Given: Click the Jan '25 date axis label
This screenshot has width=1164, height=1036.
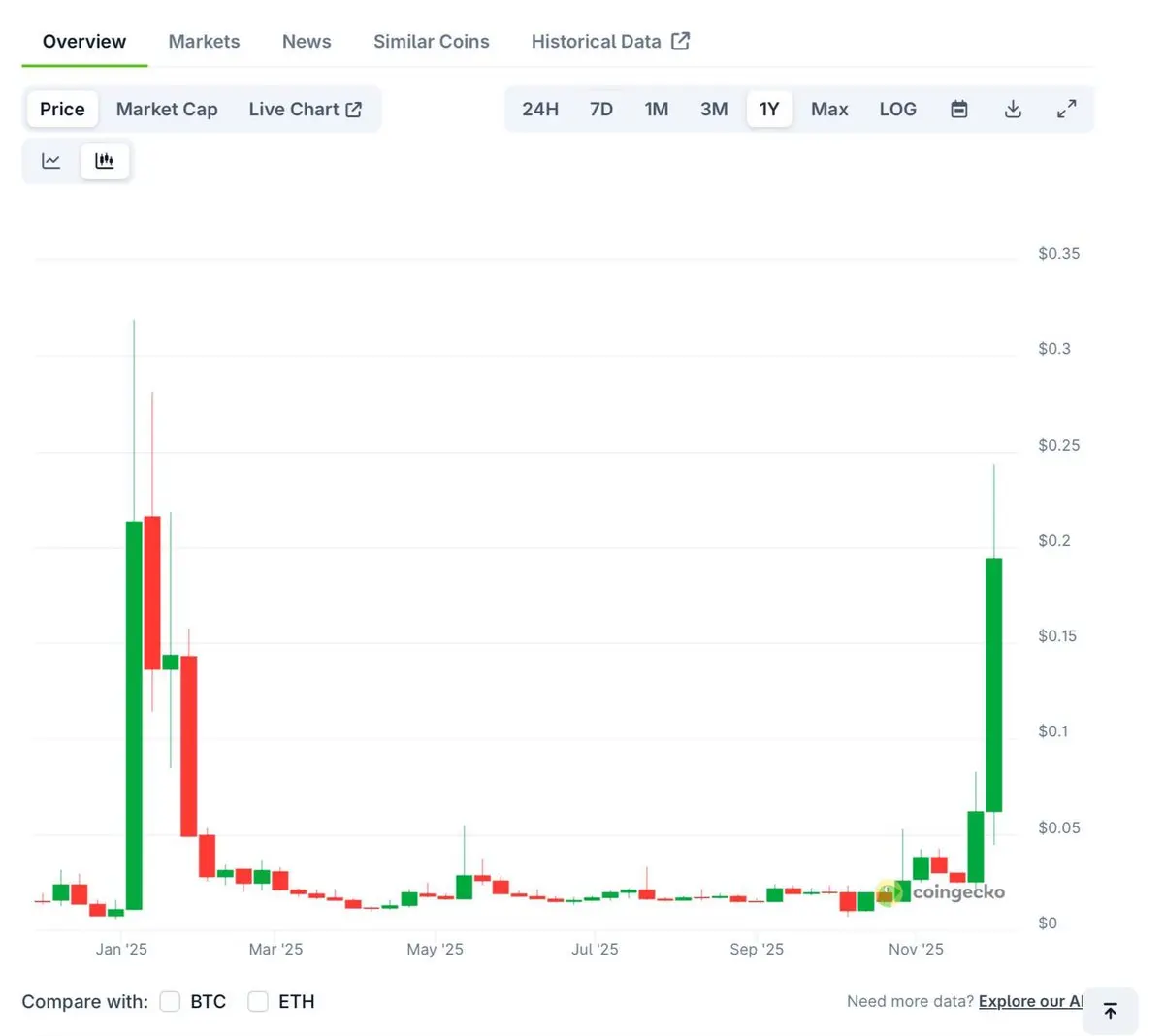Looking at the screenshot, I should [x=121, y=949].
